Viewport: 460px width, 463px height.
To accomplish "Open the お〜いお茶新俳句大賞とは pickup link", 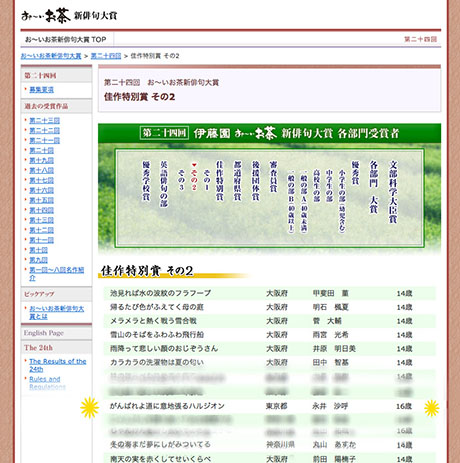I will 57,312.
